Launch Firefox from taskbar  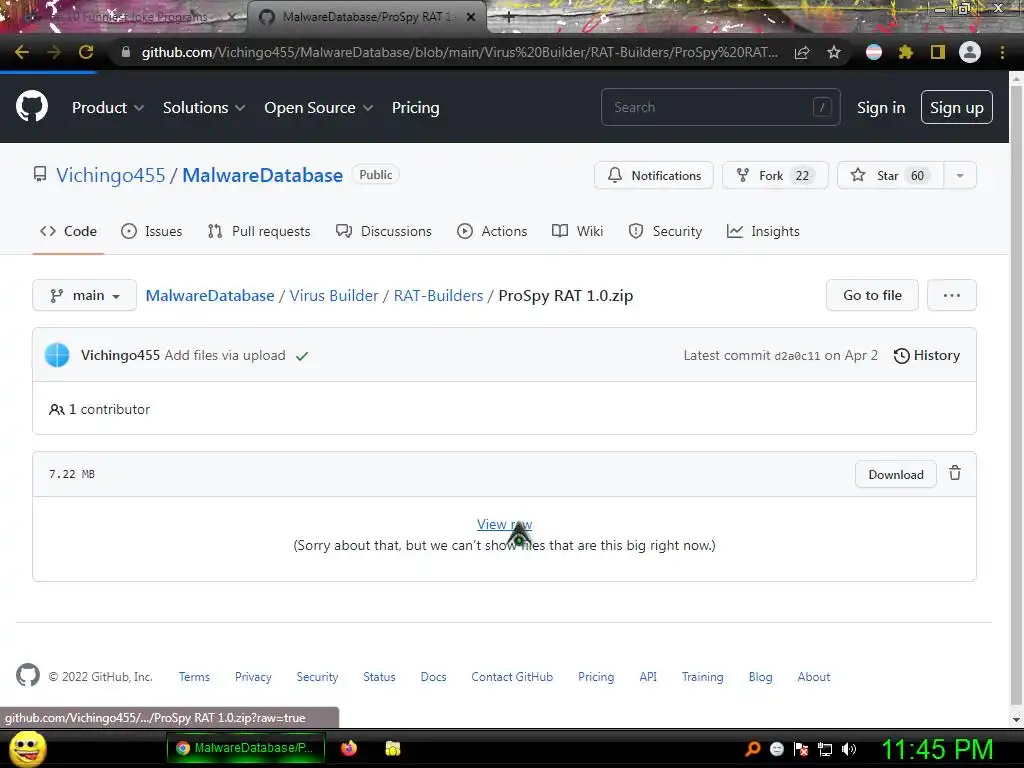coord(349,748)
